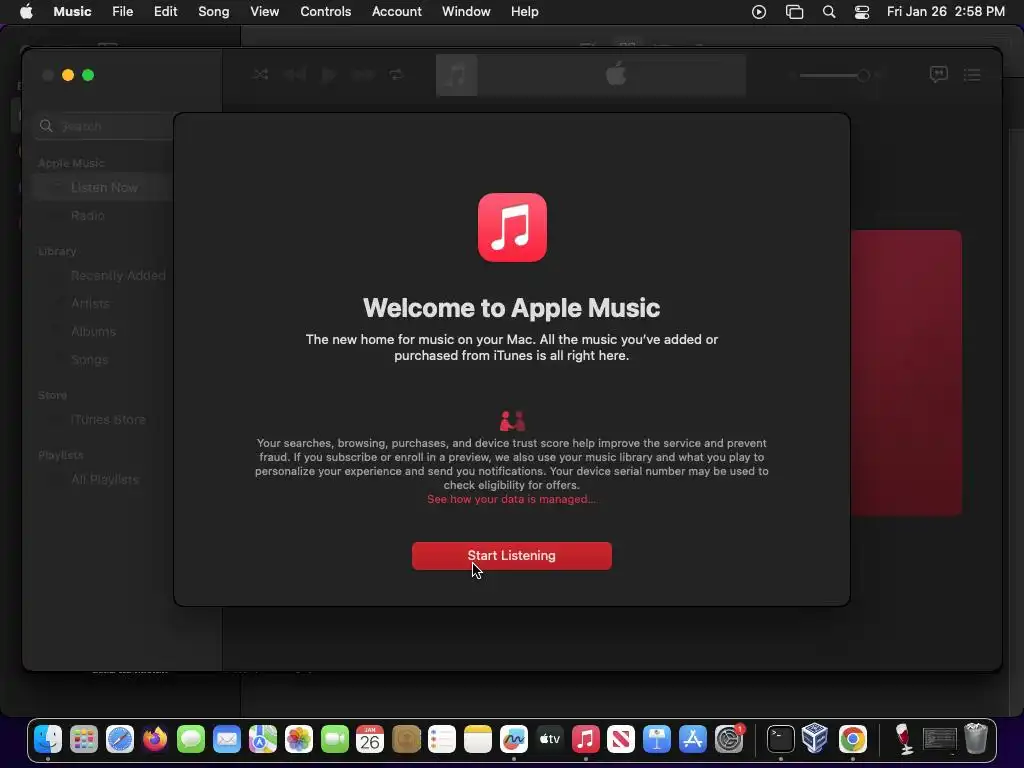This screenshot has width=1024, height=768.
Task: Adjust the volume slider in Music toolbar
Action: tap(834, 75)
